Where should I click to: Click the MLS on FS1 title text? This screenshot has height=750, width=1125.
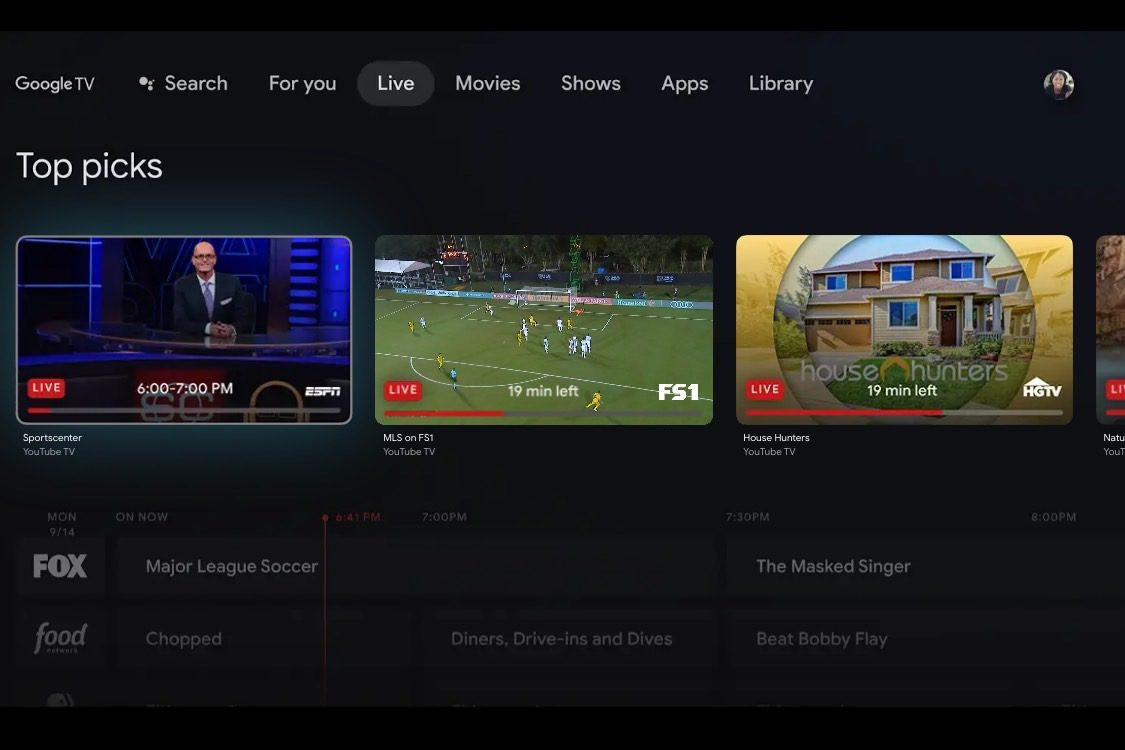tap(408, 437)
